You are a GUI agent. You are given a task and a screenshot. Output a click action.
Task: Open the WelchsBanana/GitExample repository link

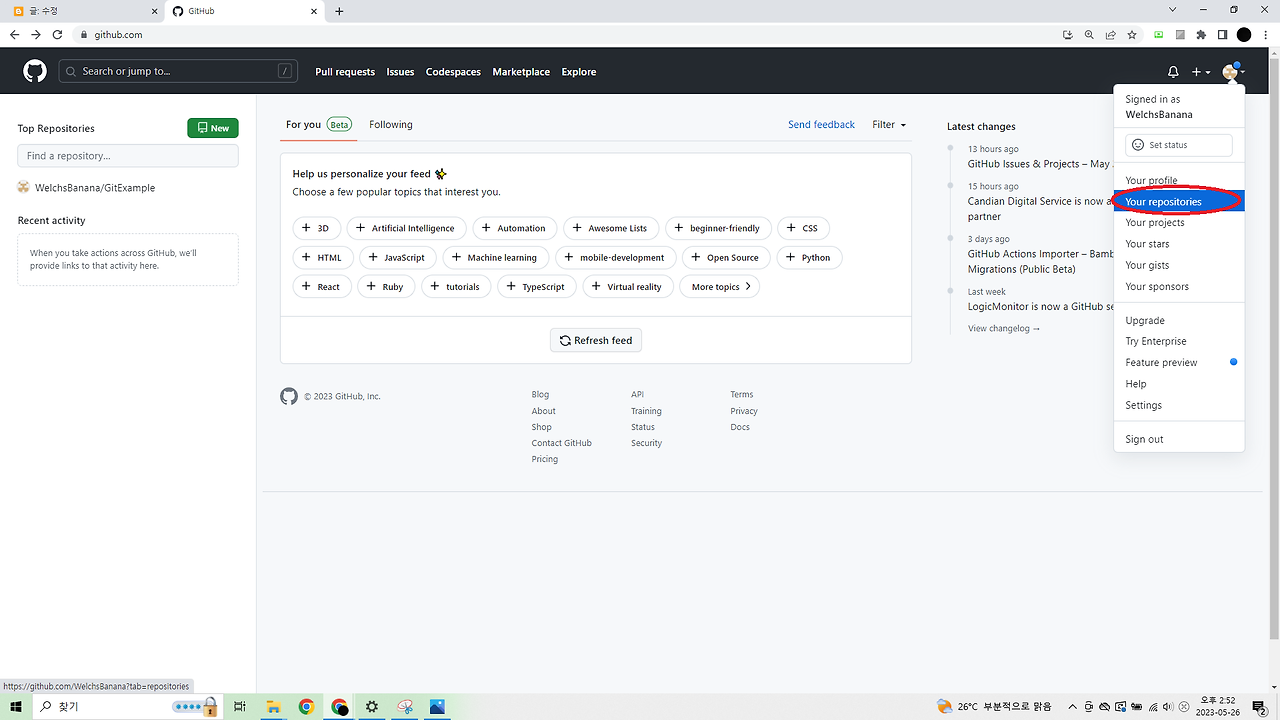click(x=95, y=188)
